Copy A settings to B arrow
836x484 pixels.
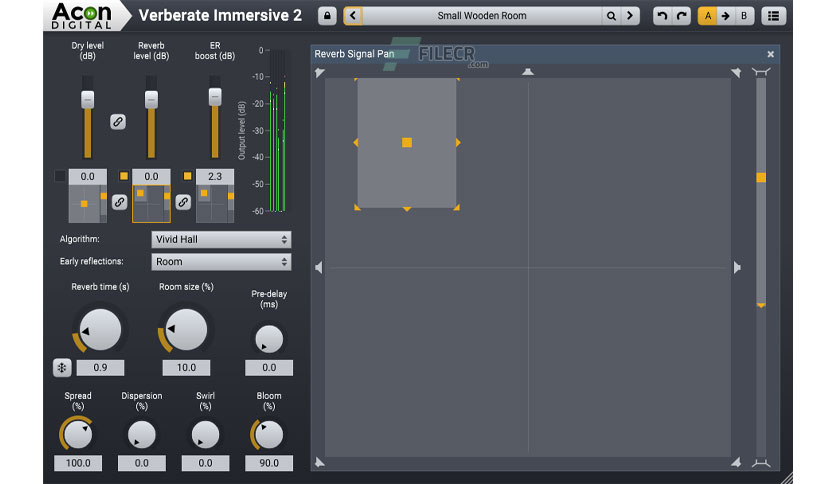(726, 16)
